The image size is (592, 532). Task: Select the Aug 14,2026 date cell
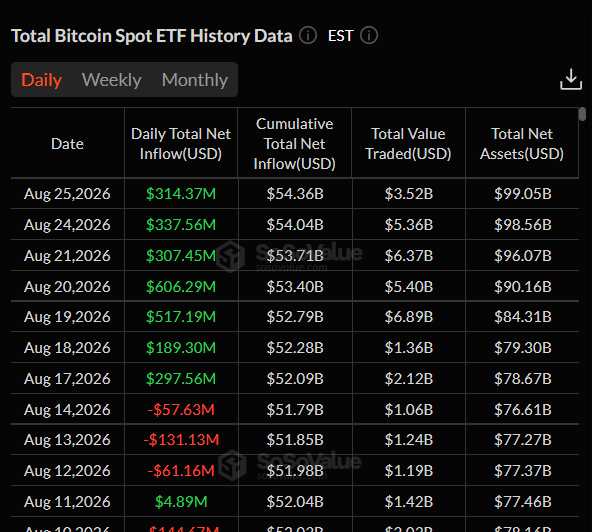click(x=67, y=409)
